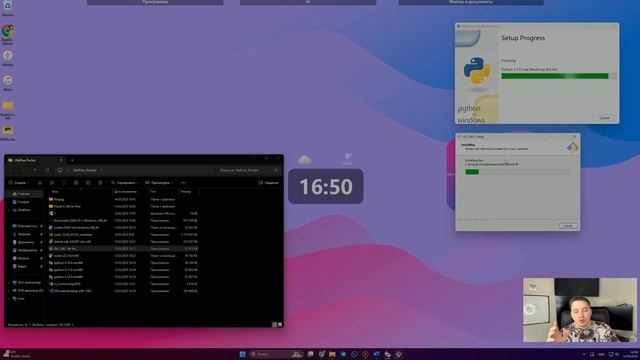
Task: Go back using Explorer's back arrow
Action: (x=11, y=170)
